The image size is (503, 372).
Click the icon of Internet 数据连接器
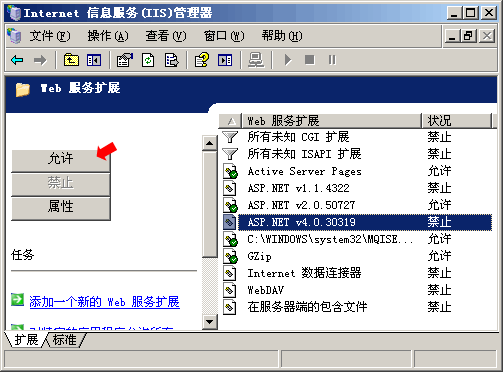[x=230, y=273]
